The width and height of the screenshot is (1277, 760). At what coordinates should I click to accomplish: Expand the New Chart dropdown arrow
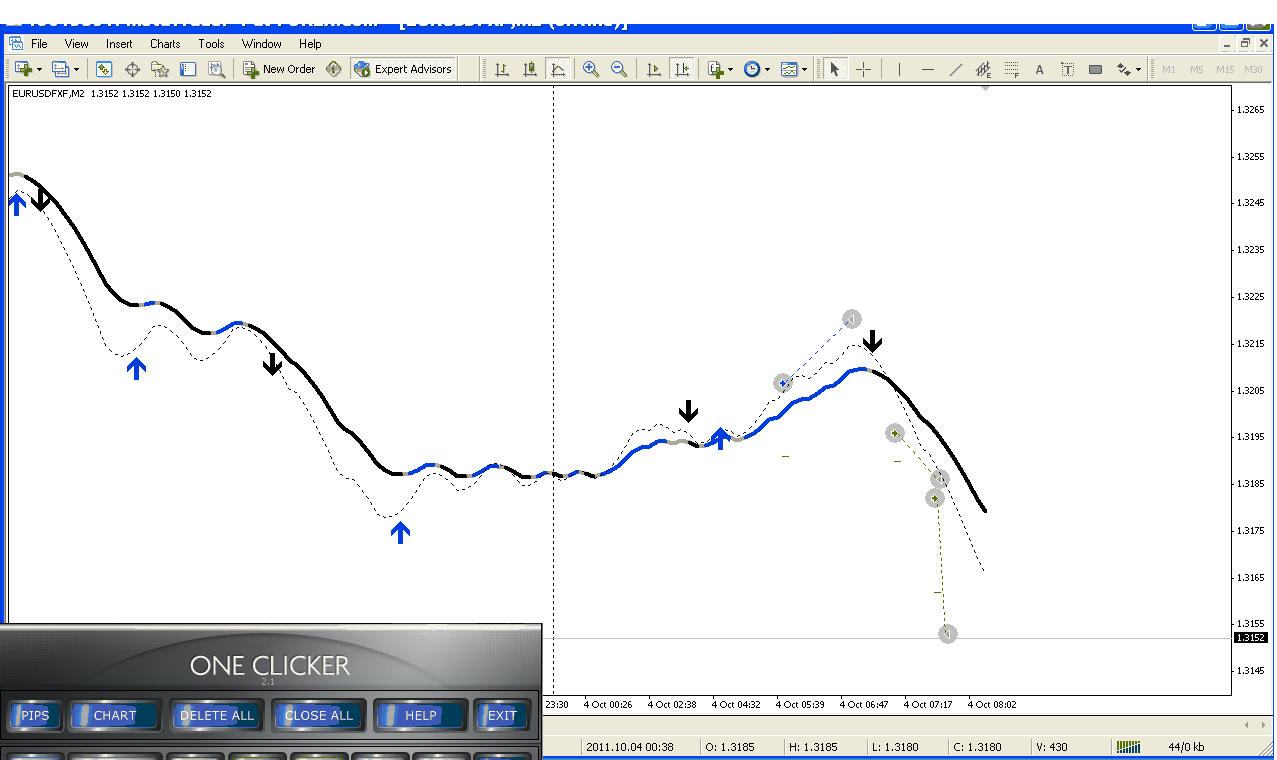[39, 70]
